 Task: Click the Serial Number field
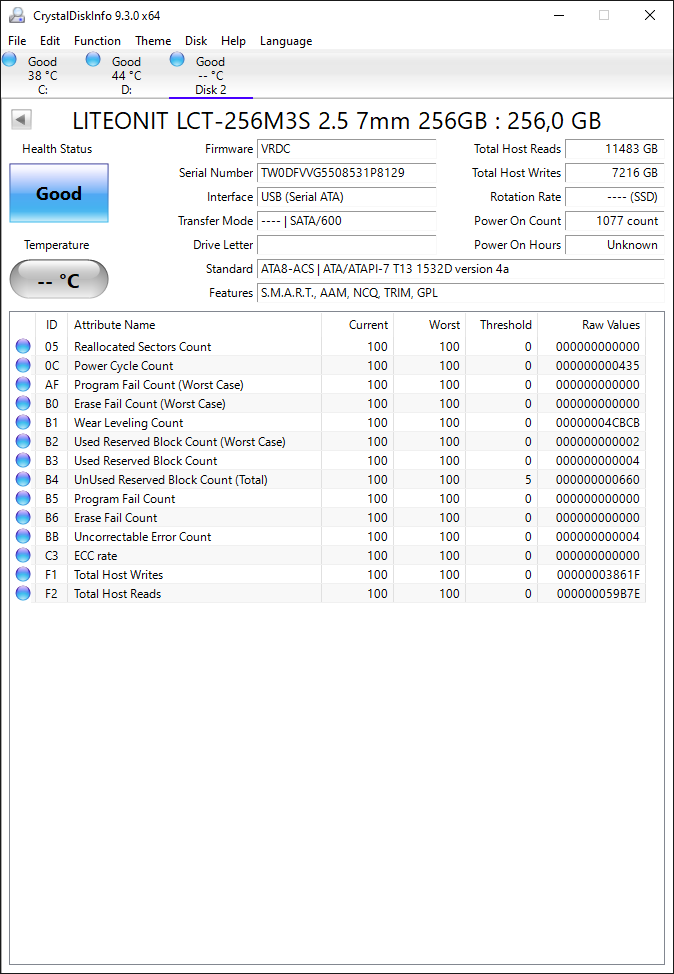coord(347,173)
